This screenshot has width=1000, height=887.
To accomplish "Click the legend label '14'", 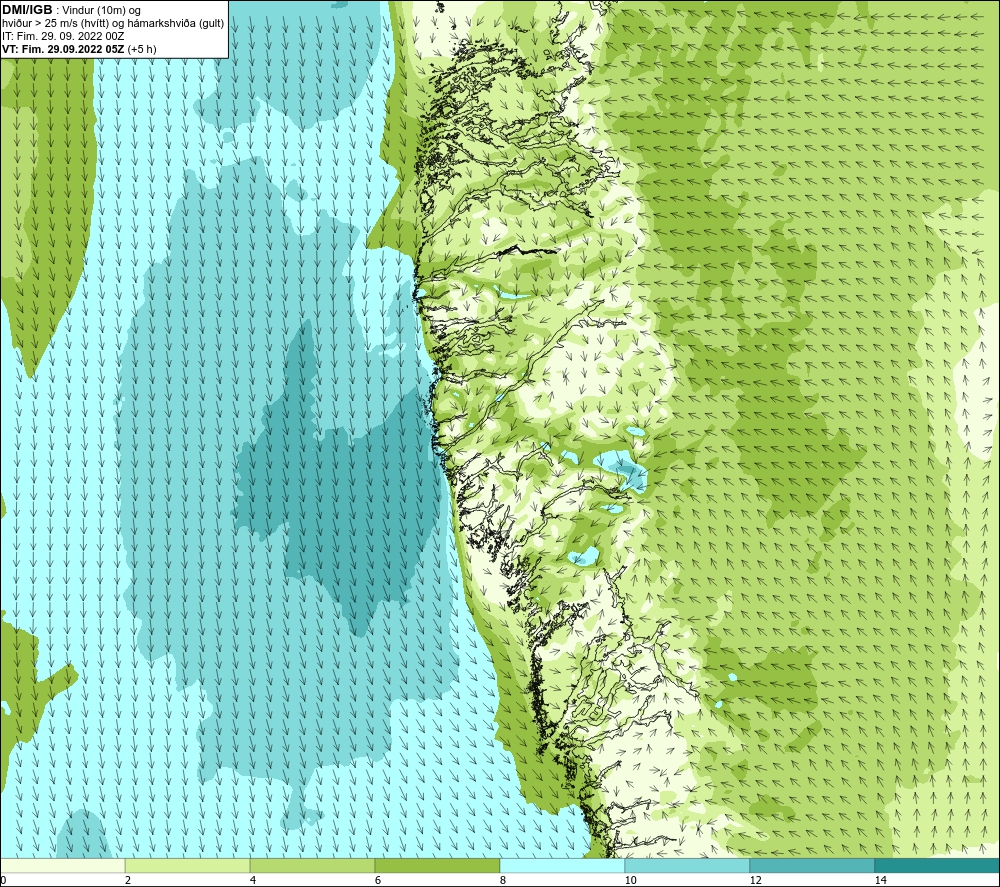I will [x=880, y=880].
